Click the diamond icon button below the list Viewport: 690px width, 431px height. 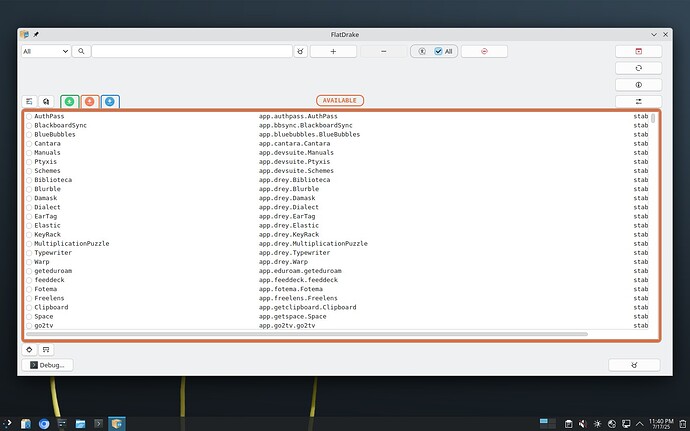(x=29, y=350)
